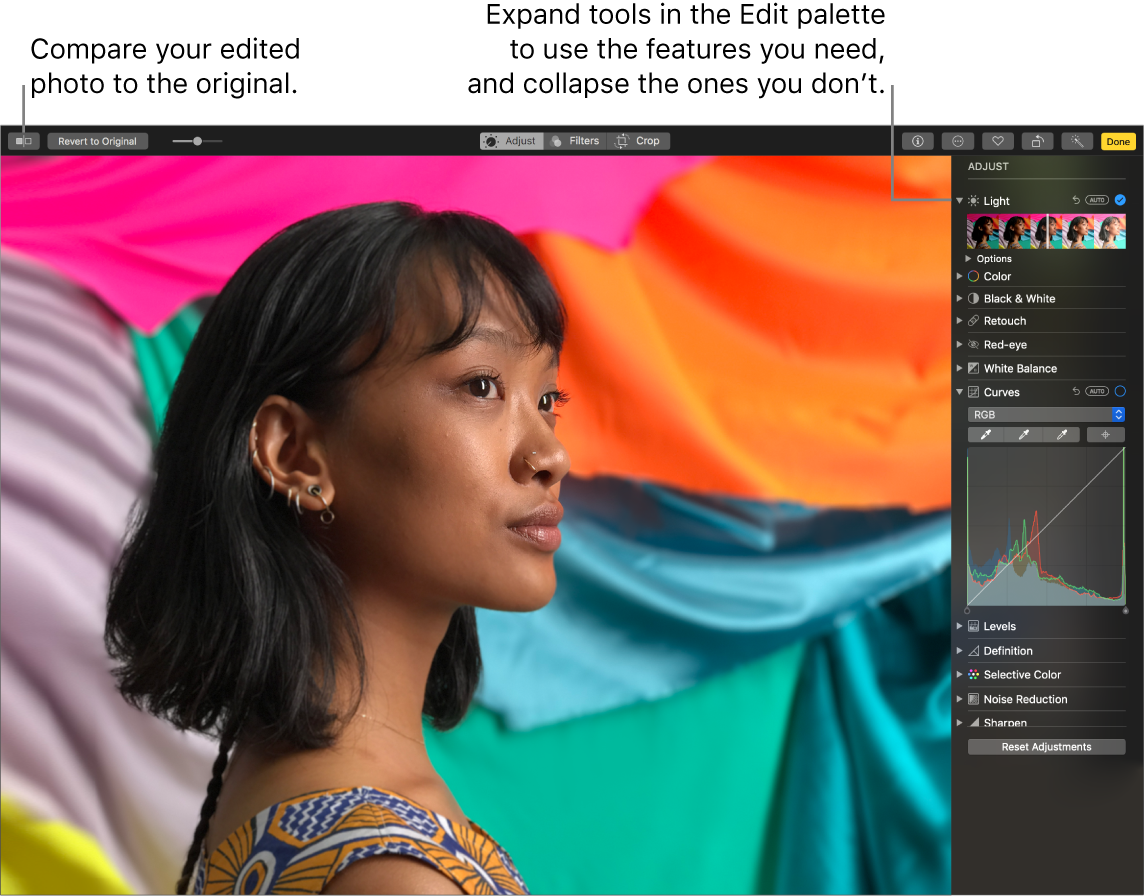Screen dimensions: 1144x896
Task: Click the rotate photo icon
Action: (x=1037, y=141)
